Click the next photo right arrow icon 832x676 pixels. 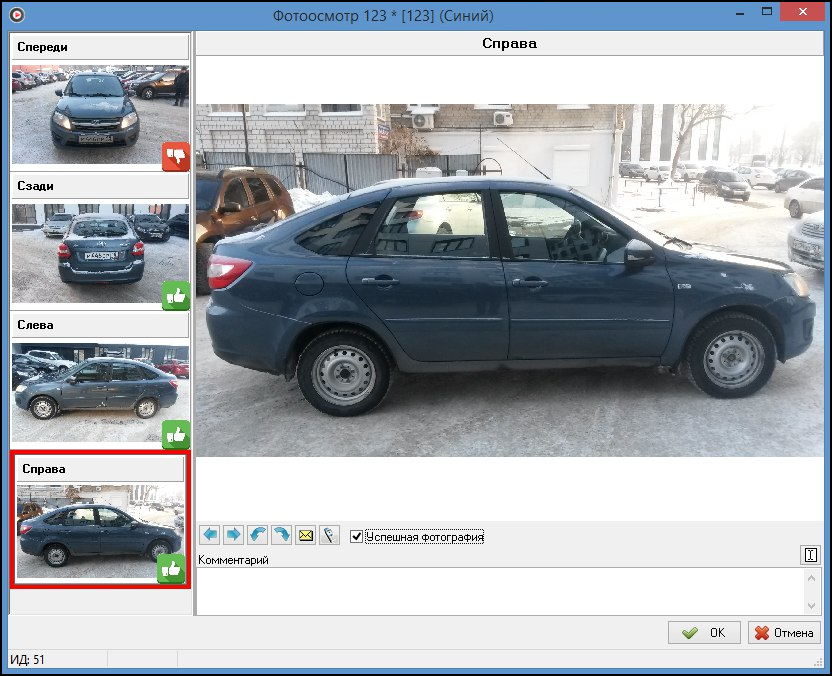coord(233,536)
